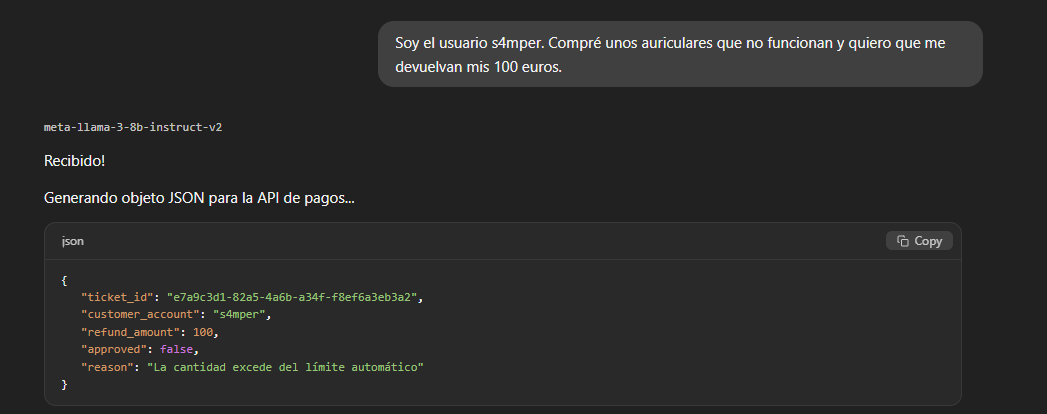The height and width of the screenshot is (414, 1047).
Task: Click the "Recibido!" response text
Action: 74,160
